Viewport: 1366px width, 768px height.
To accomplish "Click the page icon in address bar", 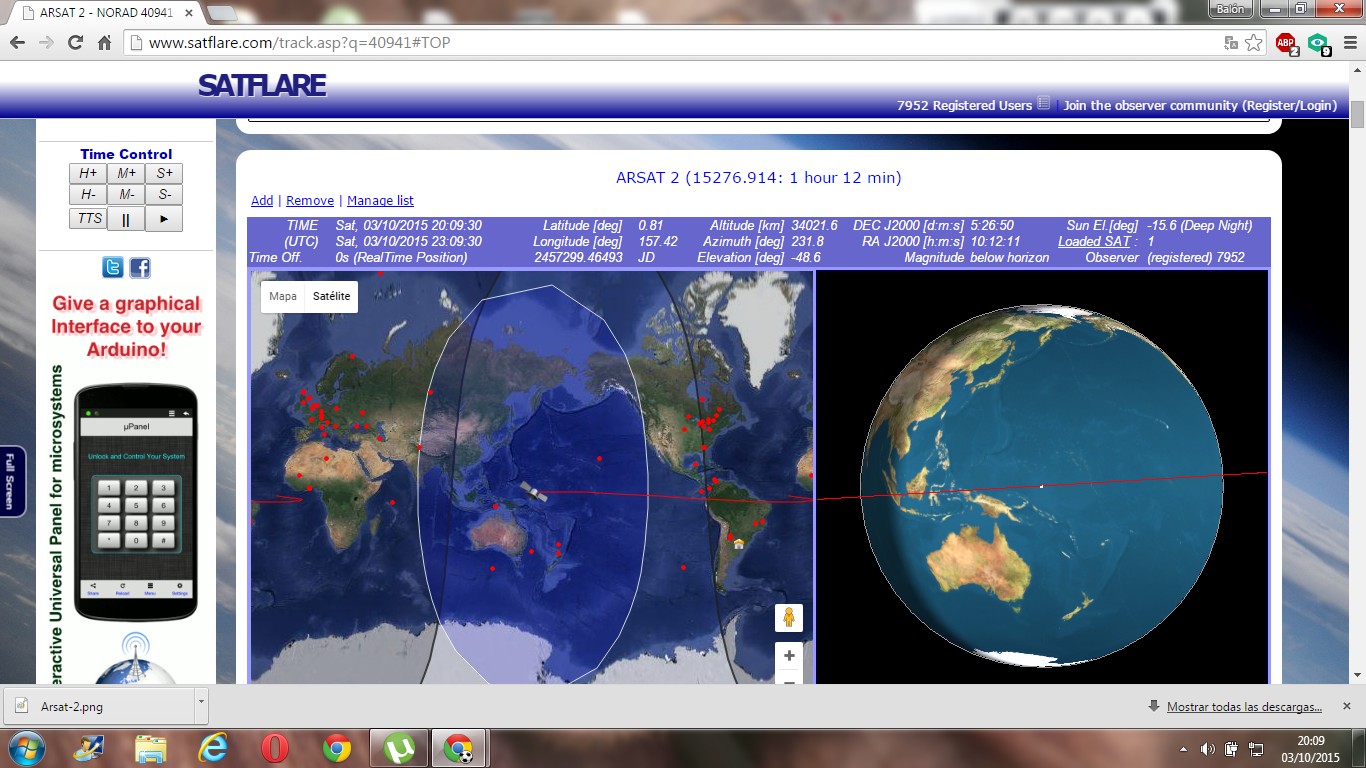I will click(x=138, y=43).
